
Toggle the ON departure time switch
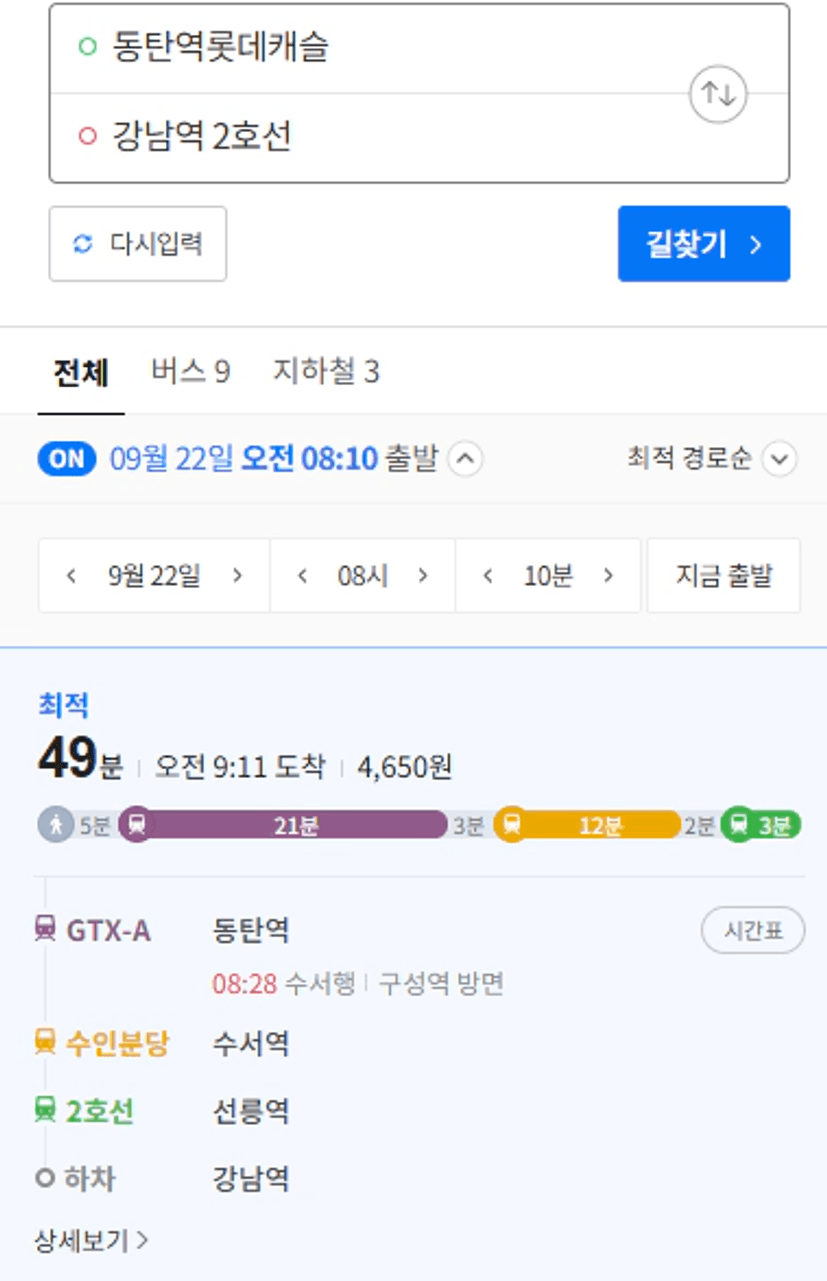[66, 459]
